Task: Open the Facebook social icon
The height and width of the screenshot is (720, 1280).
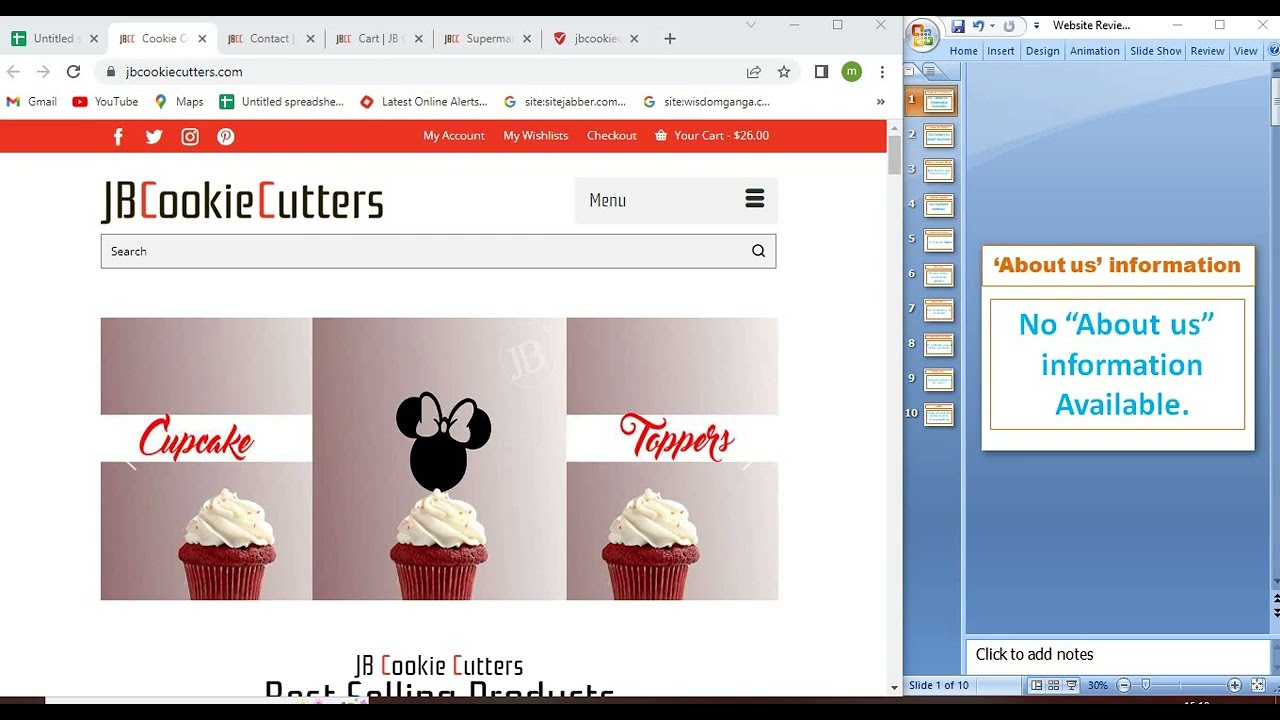Action: 118,137
